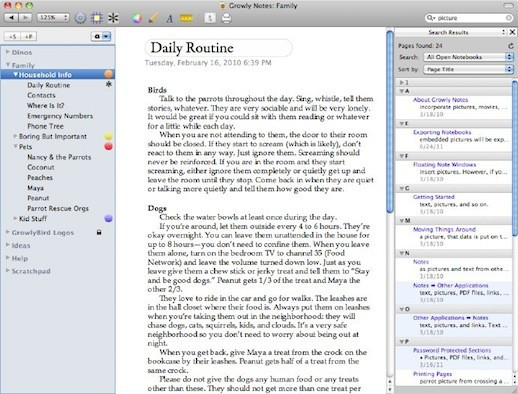Expand the Scratchpad notebook
This screenshot has width=518, height=394.
tap(8, 270)
